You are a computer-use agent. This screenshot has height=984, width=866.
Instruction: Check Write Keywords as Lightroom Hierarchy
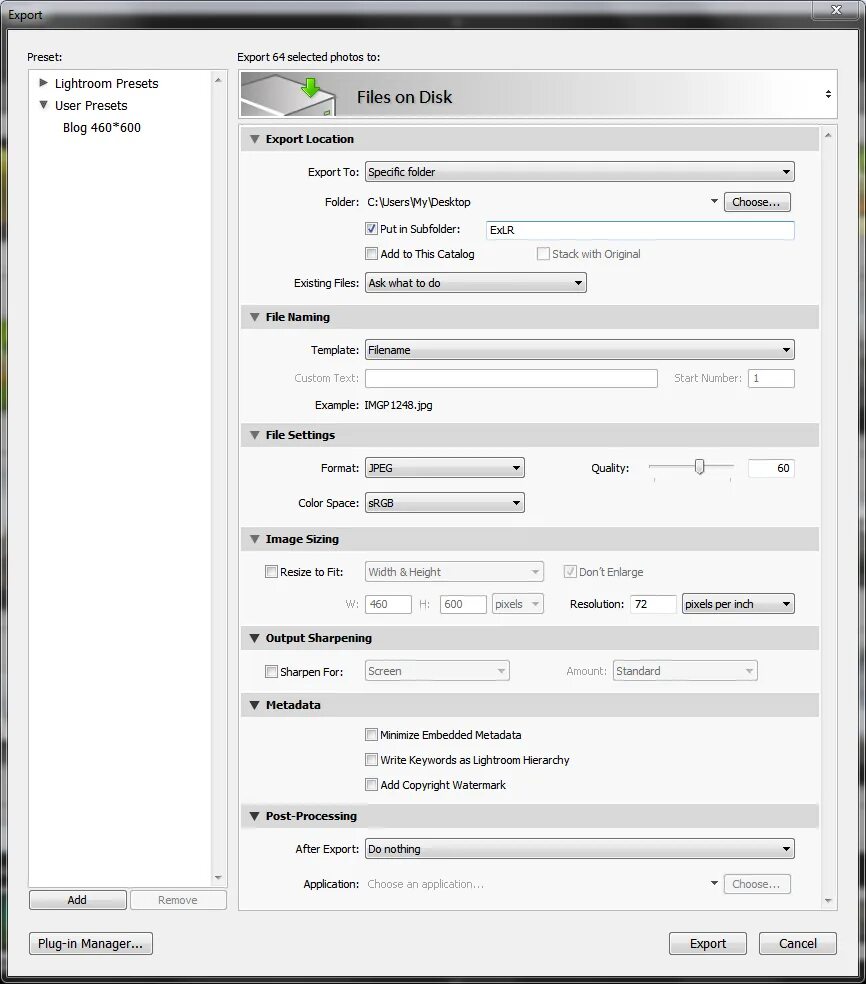click(372, 759)
